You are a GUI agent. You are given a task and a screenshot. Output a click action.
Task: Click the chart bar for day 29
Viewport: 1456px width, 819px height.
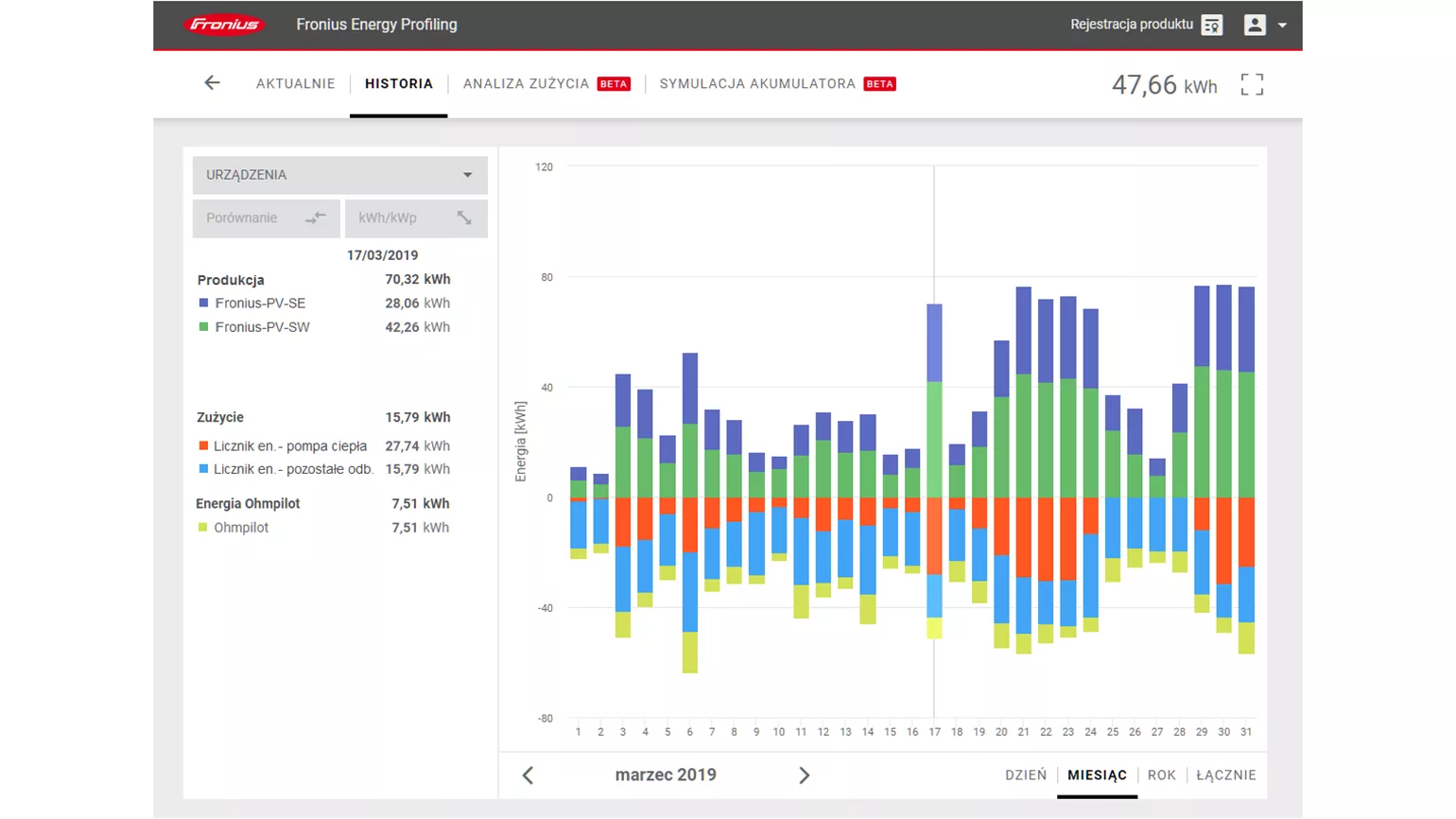tap(1202, 449)
